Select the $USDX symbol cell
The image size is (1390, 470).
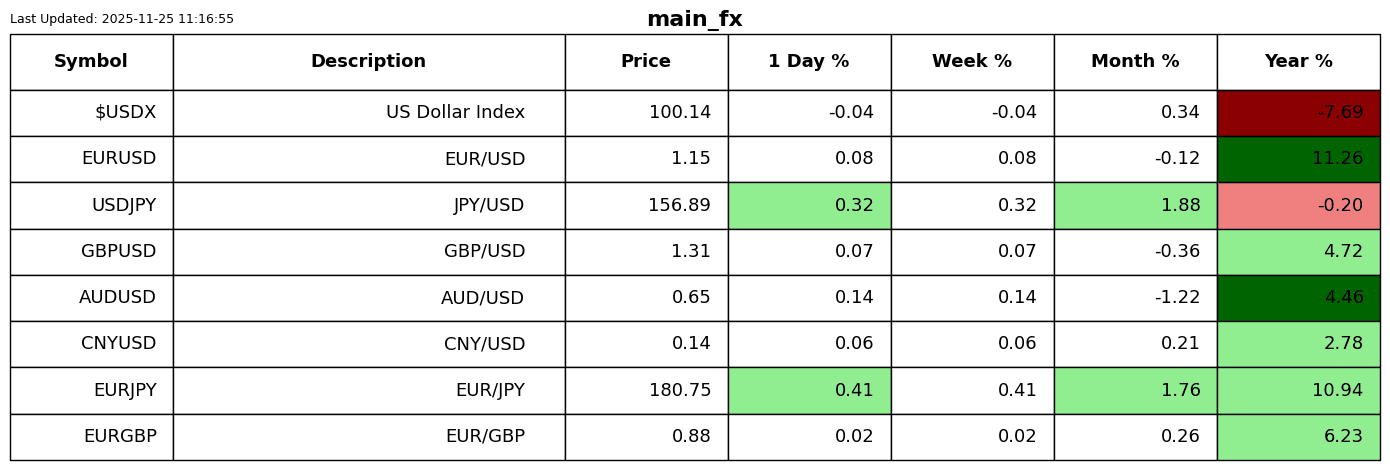click(91, 113)
